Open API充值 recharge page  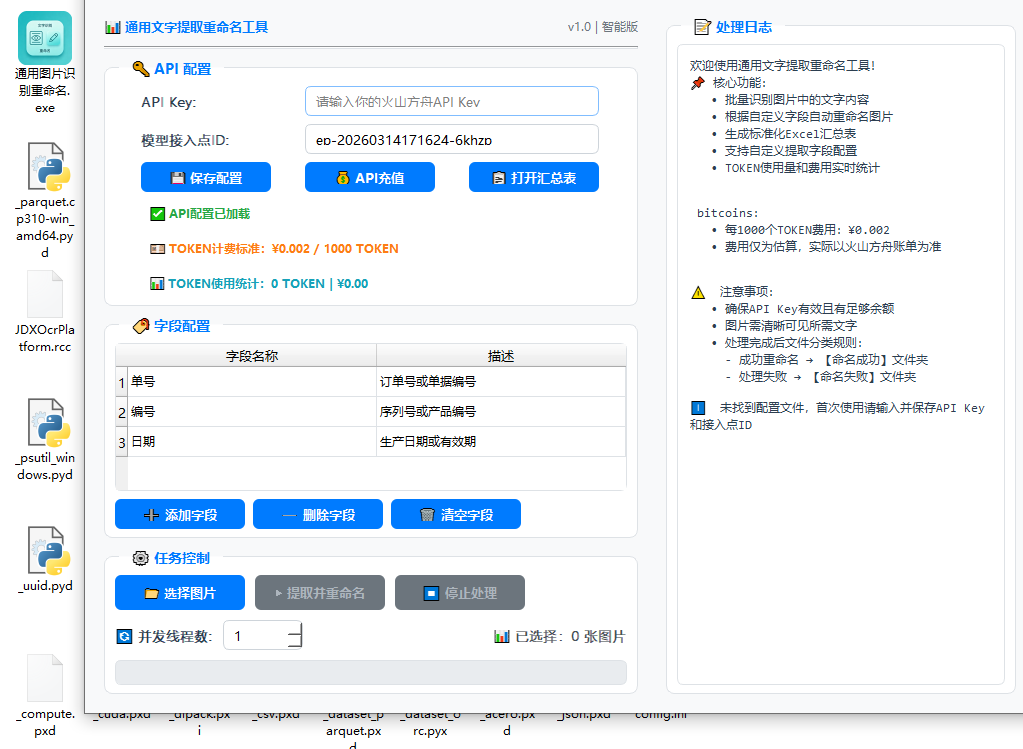[x=370, y=177]
